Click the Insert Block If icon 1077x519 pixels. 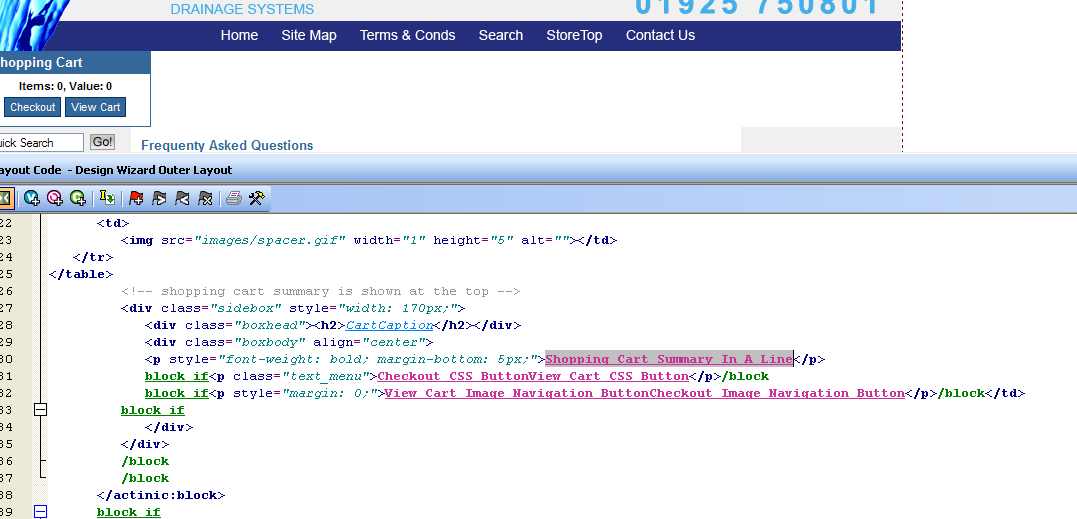click(106, 198)
